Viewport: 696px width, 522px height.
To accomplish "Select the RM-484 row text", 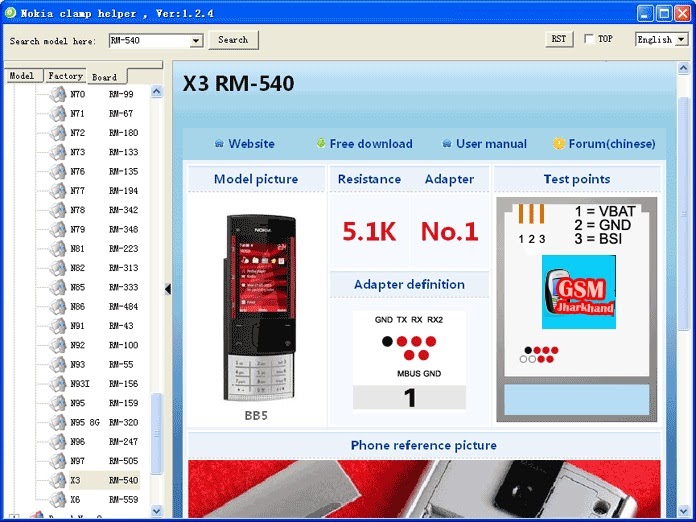I will pyautogui.click(x=123, y=307).
